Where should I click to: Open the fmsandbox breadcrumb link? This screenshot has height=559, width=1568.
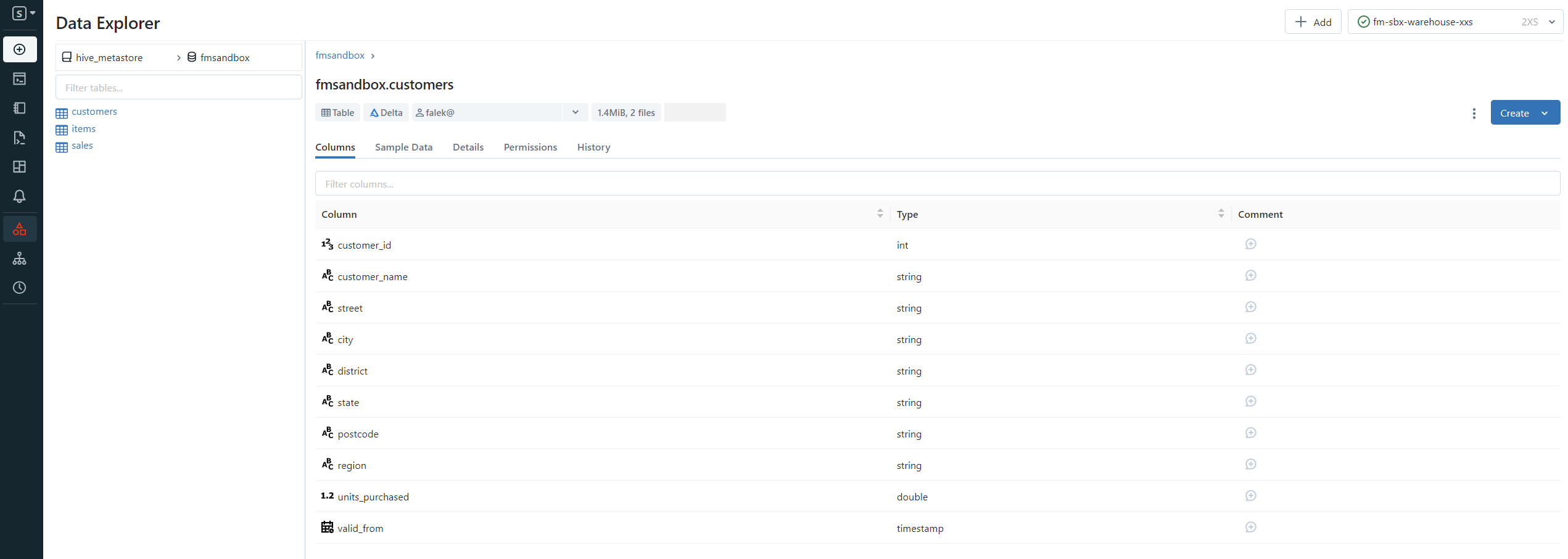pos(340,56)
